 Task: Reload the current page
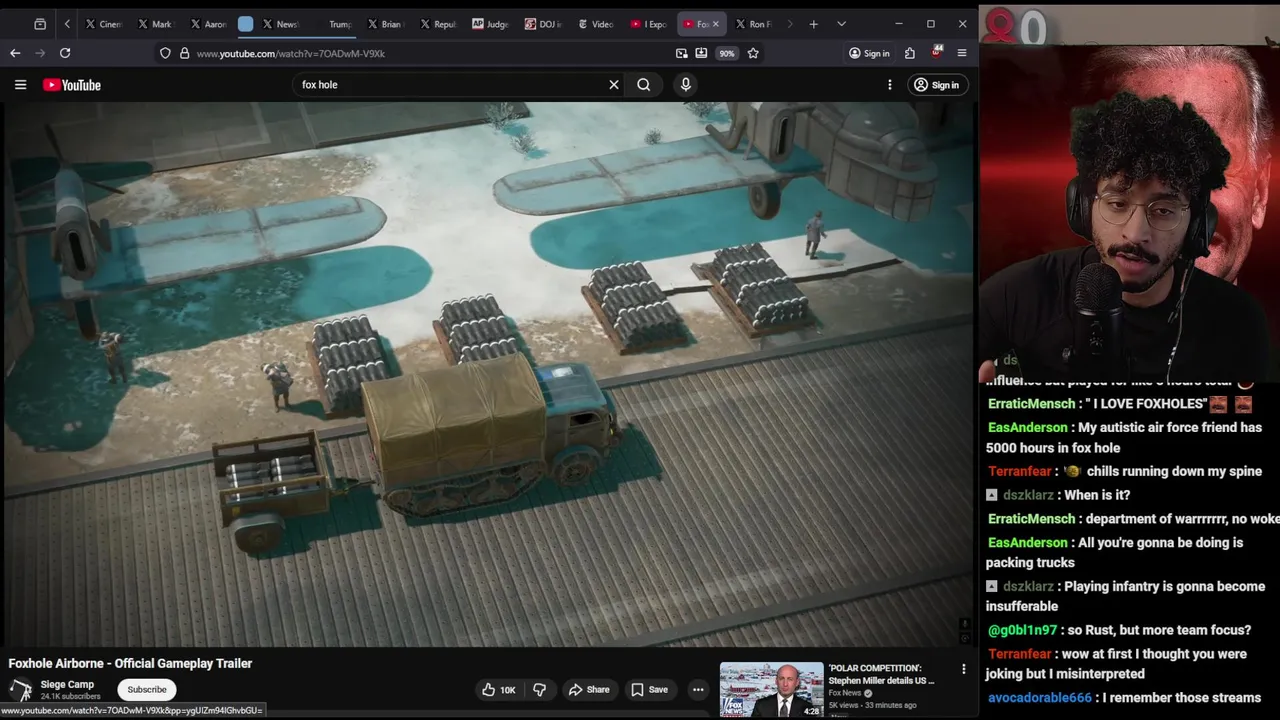(65, 53)
